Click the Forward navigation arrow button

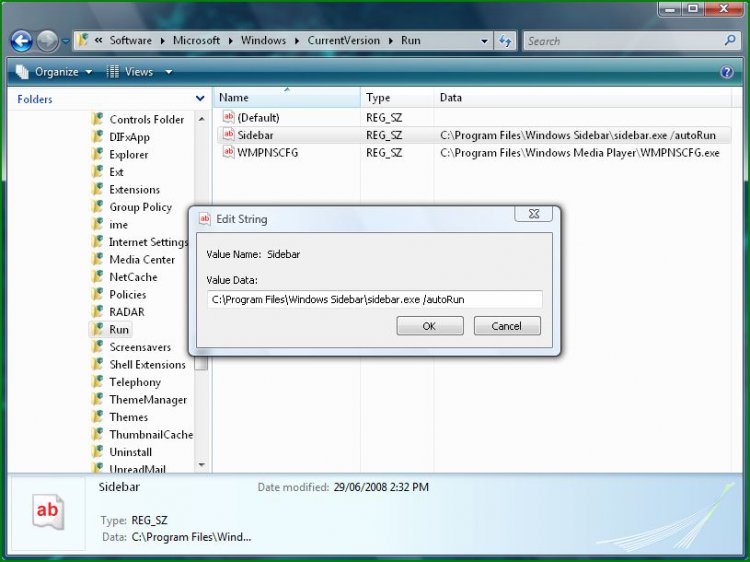point(47,41)
